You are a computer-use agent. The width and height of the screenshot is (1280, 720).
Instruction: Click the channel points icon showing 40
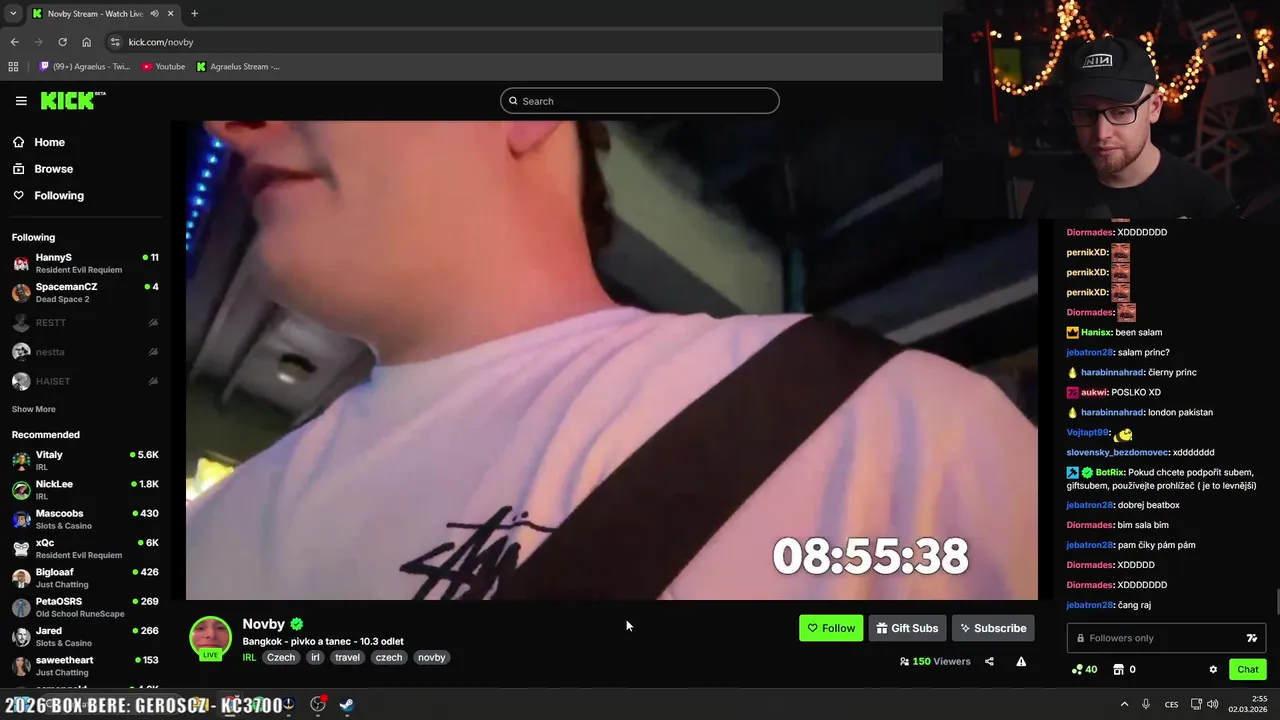(1084, 669)
